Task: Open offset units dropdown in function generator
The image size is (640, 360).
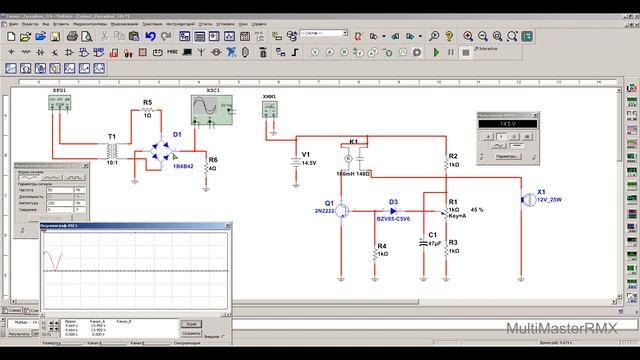Action: [80, 209]
